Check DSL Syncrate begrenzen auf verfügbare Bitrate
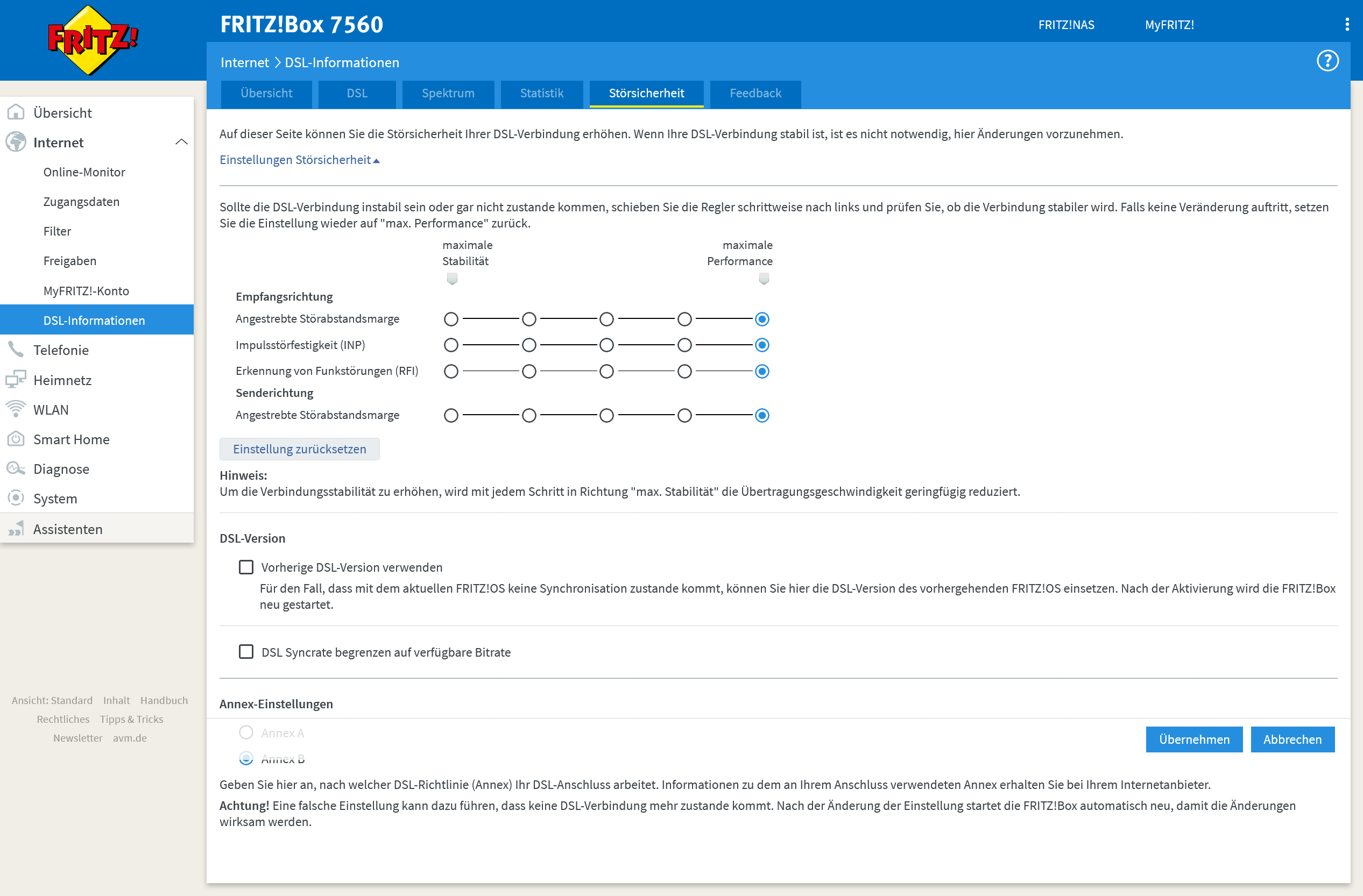 [246, 651]
